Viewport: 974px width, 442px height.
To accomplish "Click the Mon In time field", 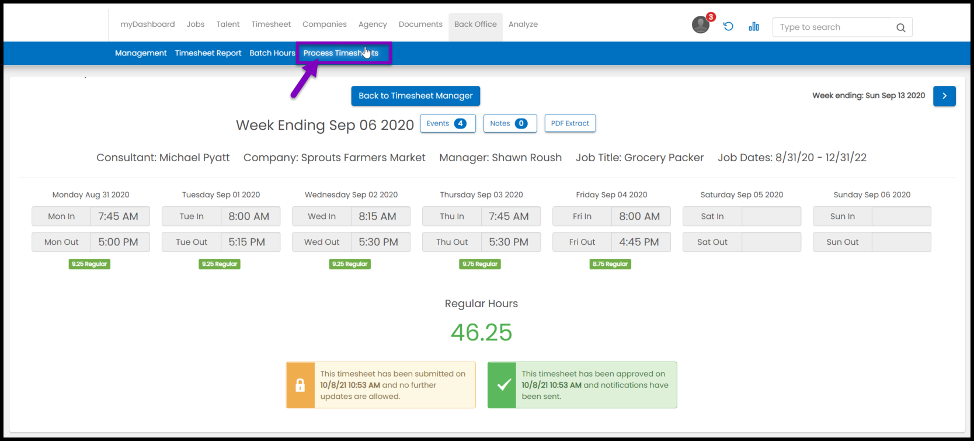I will [120, 216].
